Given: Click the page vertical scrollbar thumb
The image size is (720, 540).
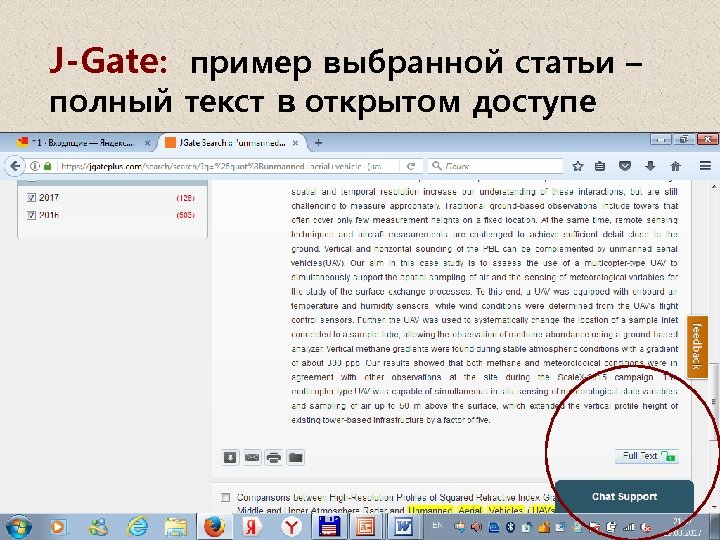Looking at the screenshot, I should 714,402.
